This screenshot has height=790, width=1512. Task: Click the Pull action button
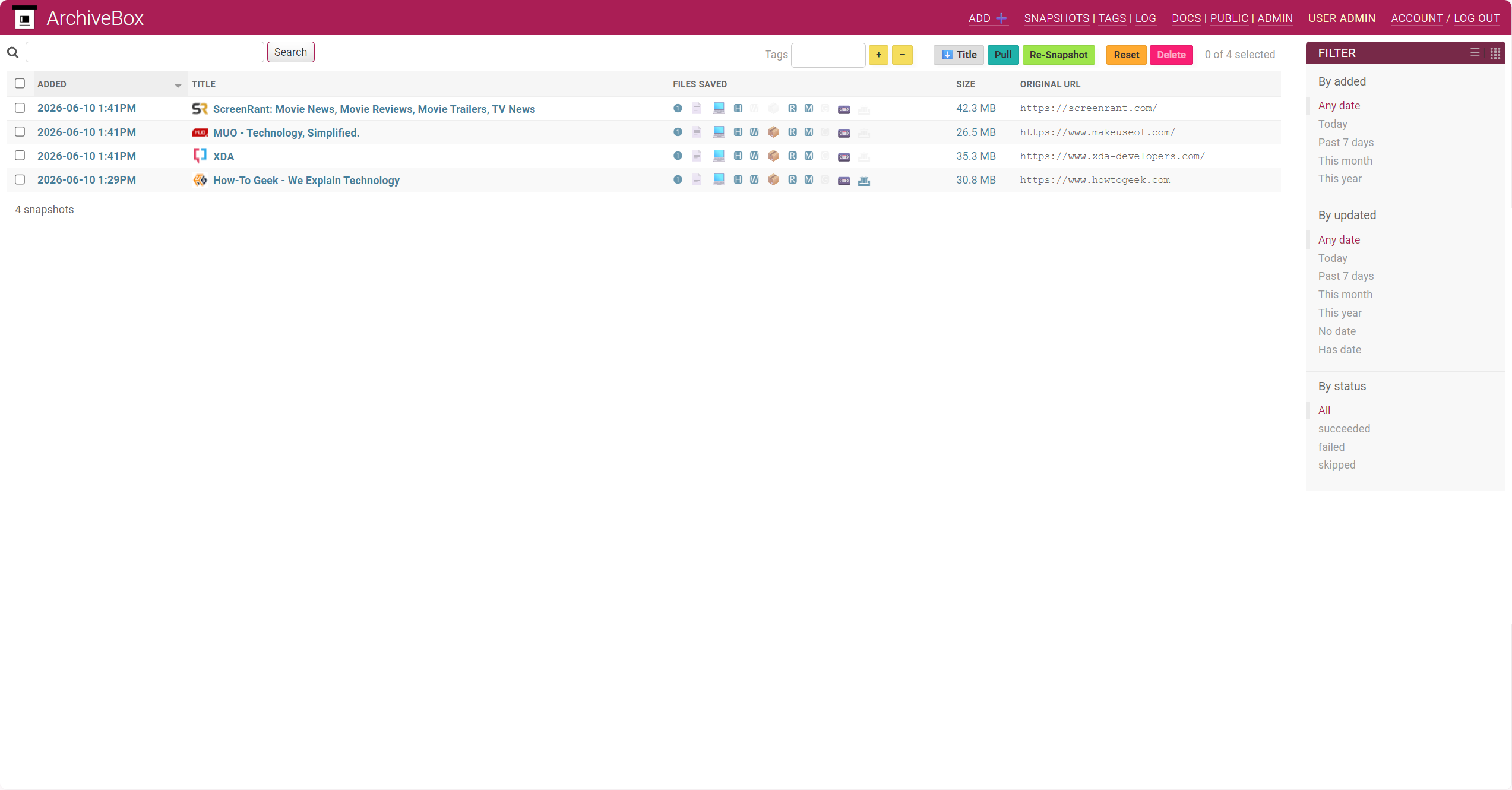tap(1003, 55)
